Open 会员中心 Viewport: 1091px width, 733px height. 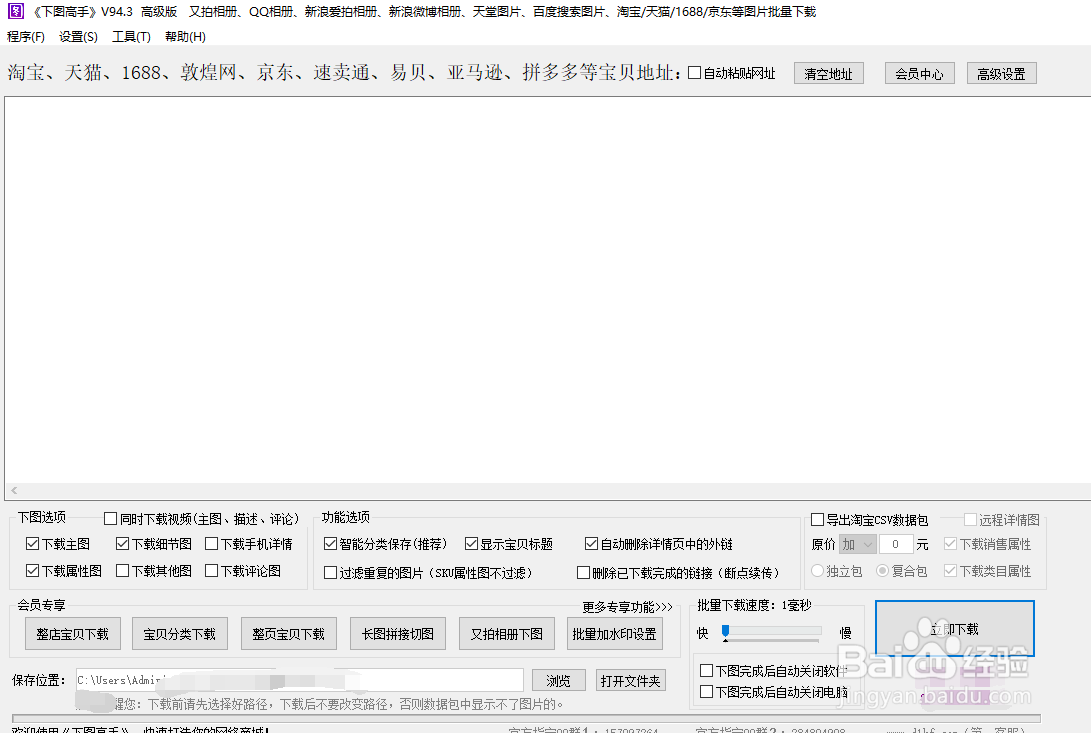tap(919, 73)
